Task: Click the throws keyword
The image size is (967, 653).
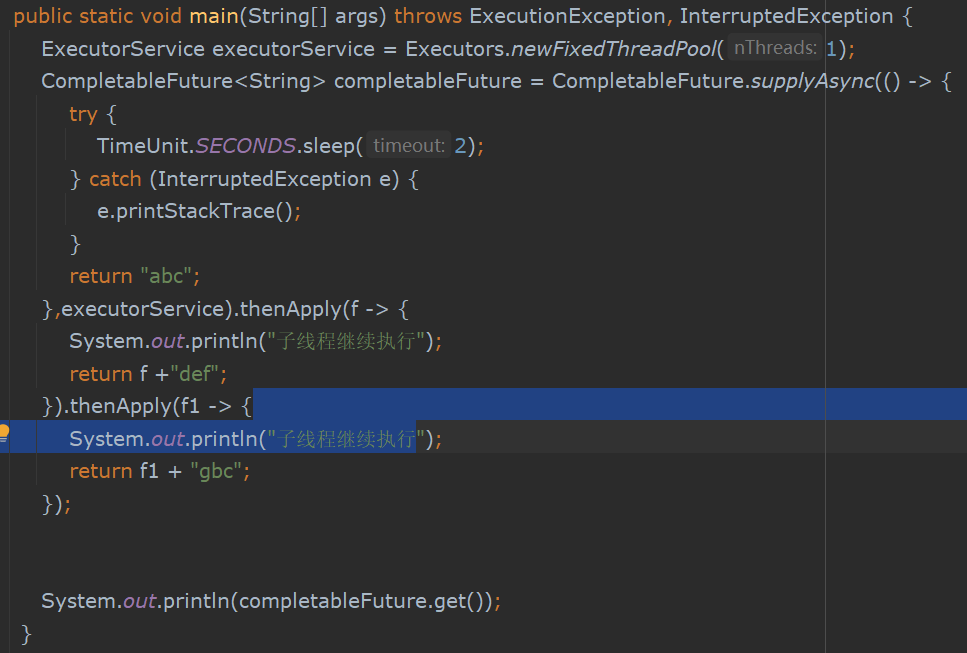Action: [x=428, y=16]
